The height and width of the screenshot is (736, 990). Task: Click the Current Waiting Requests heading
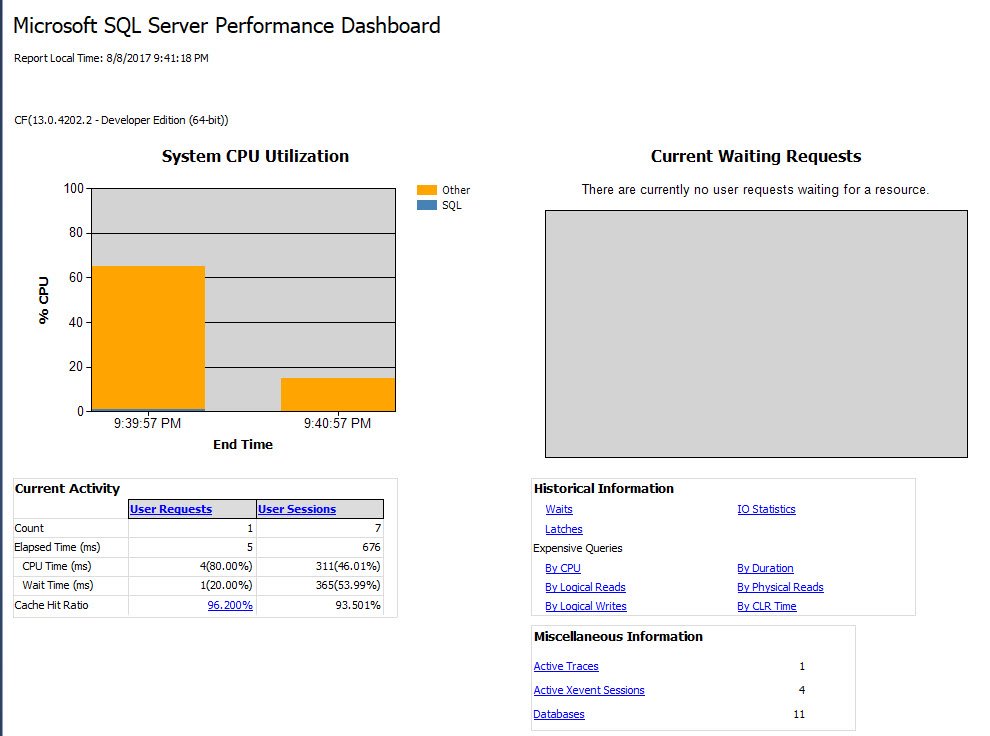756,156
